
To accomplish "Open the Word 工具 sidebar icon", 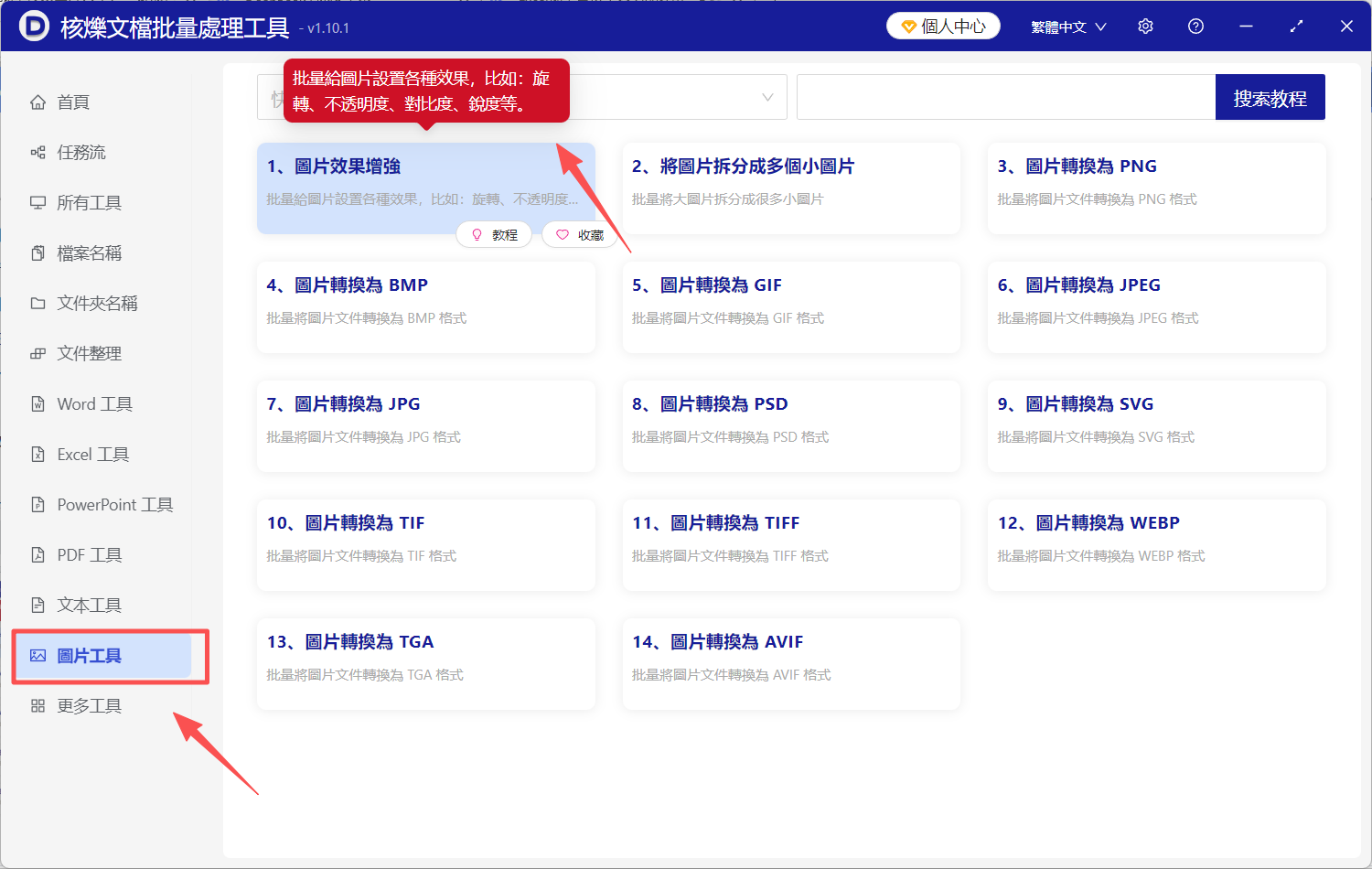I will [x=38, y=403].
